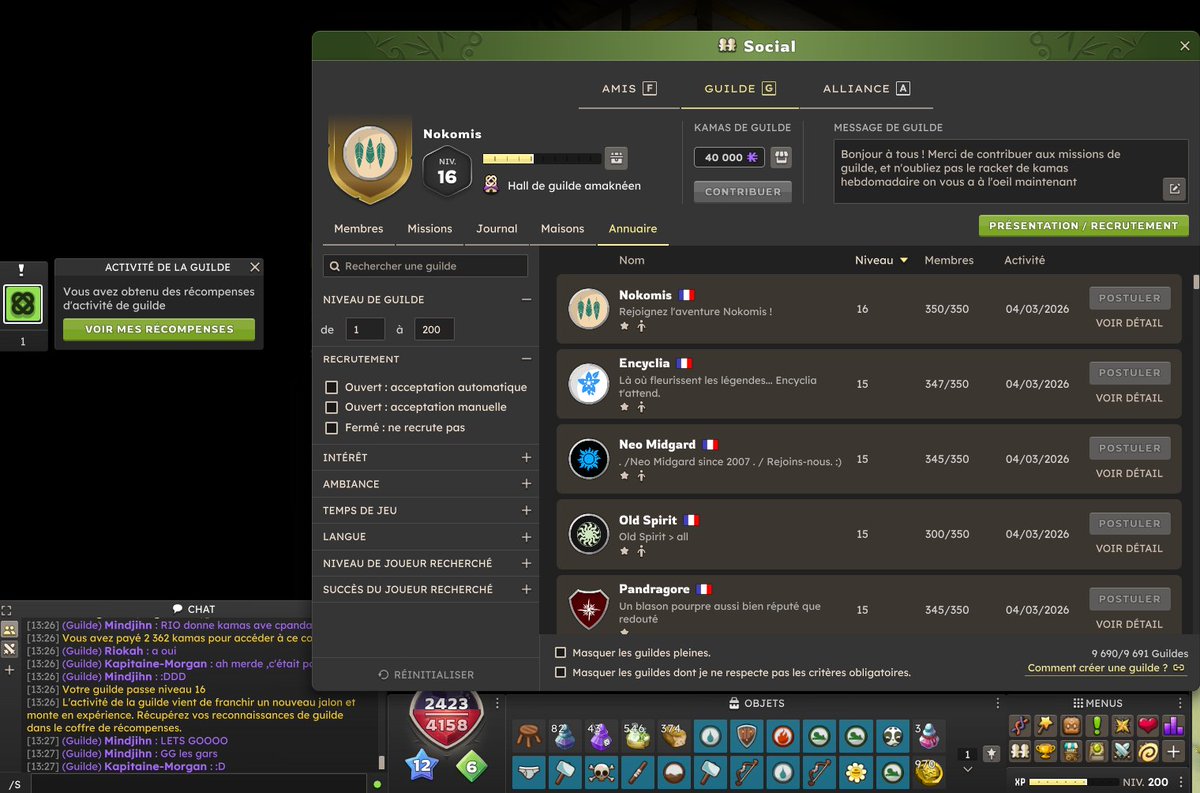Select the white underwear item slot

coord(530,773)
